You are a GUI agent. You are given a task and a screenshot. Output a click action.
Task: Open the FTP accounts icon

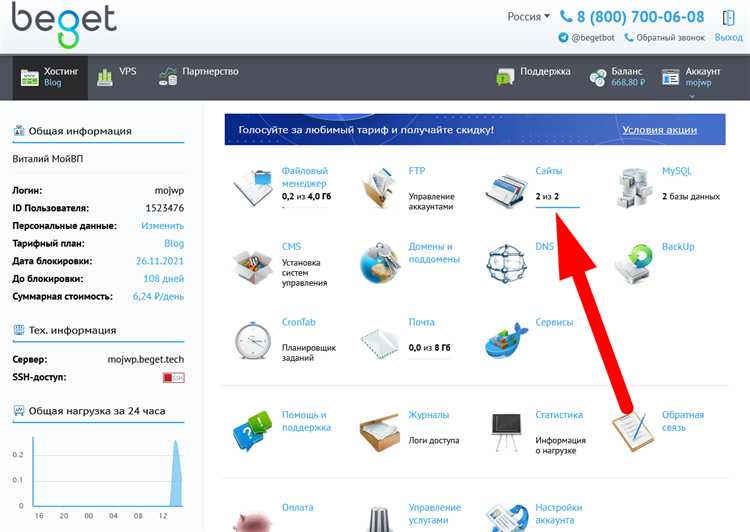click(x=380, y=188)
